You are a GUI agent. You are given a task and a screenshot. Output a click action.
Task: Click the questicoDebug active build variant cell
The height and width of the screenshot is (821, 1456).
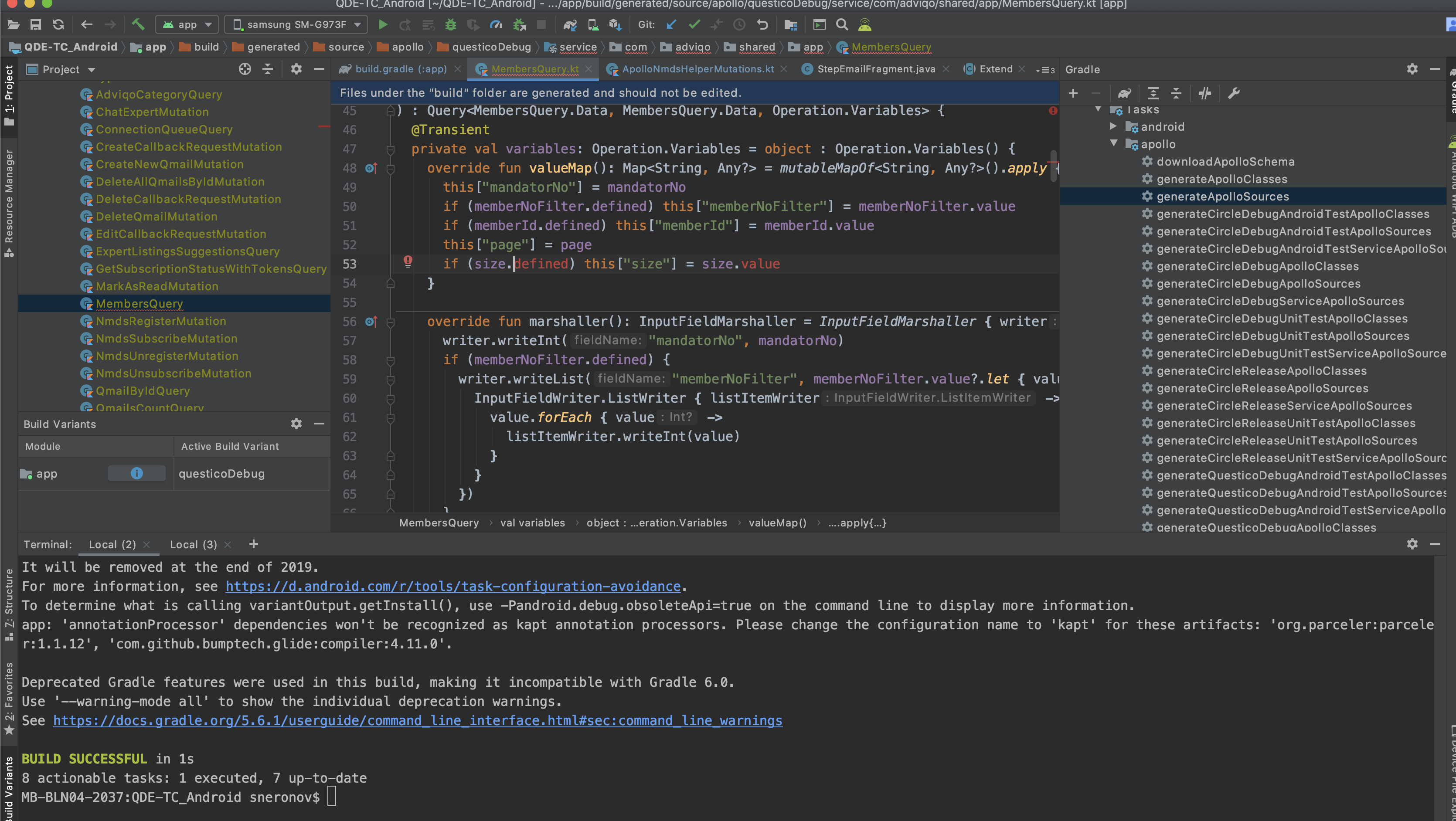pos(222,474)
